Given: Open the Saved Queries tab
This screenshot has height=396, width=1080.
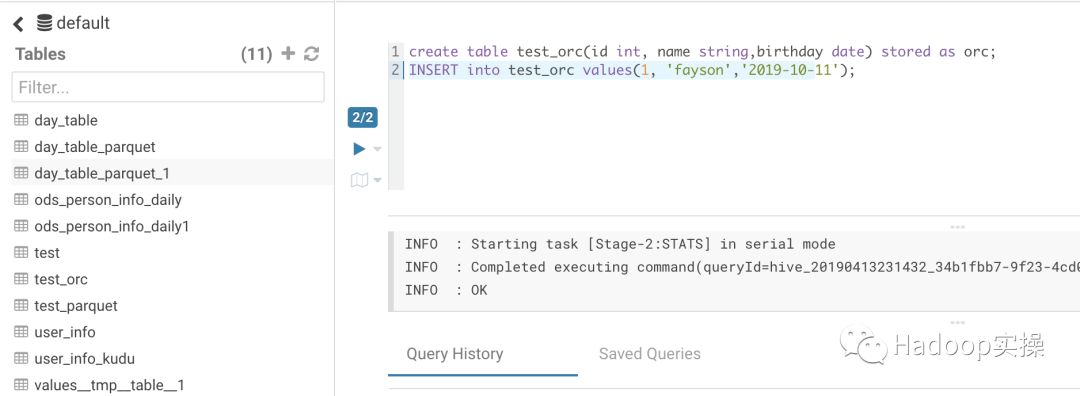Looking at the screenshot, I should point(650,354).
